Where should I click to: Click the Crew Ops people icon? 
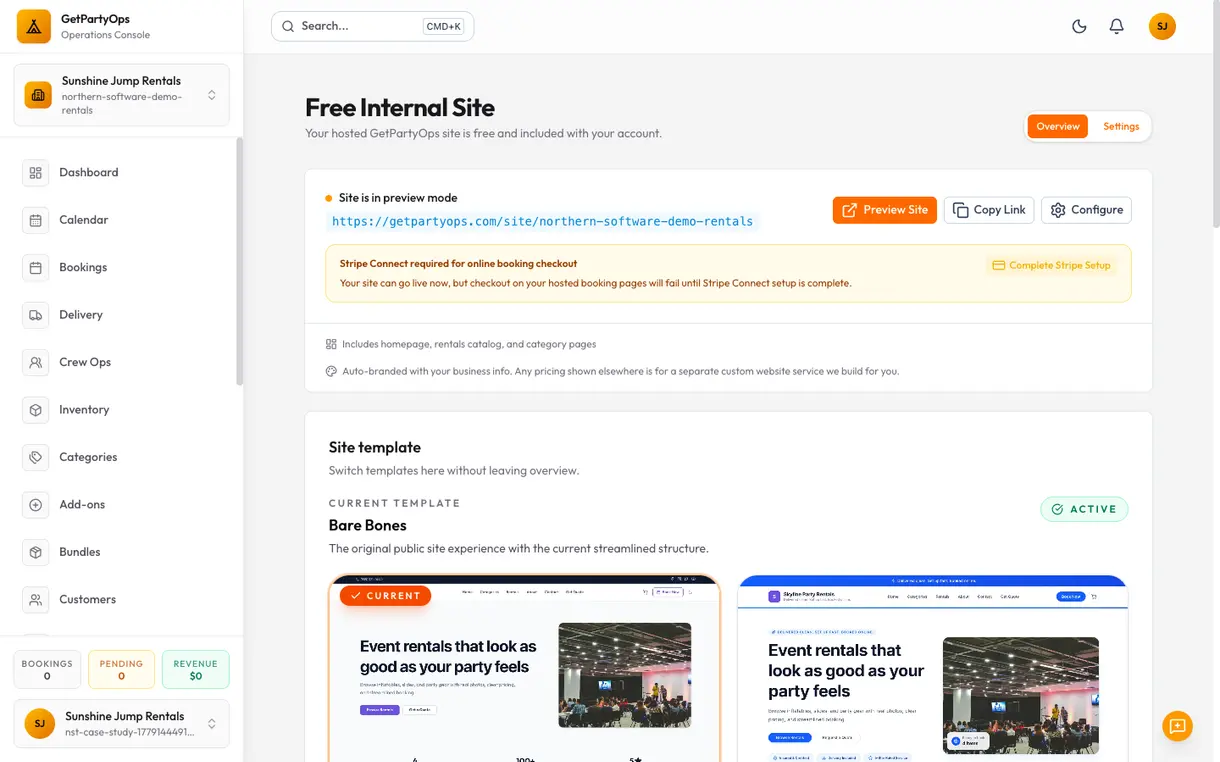point(36,363)
